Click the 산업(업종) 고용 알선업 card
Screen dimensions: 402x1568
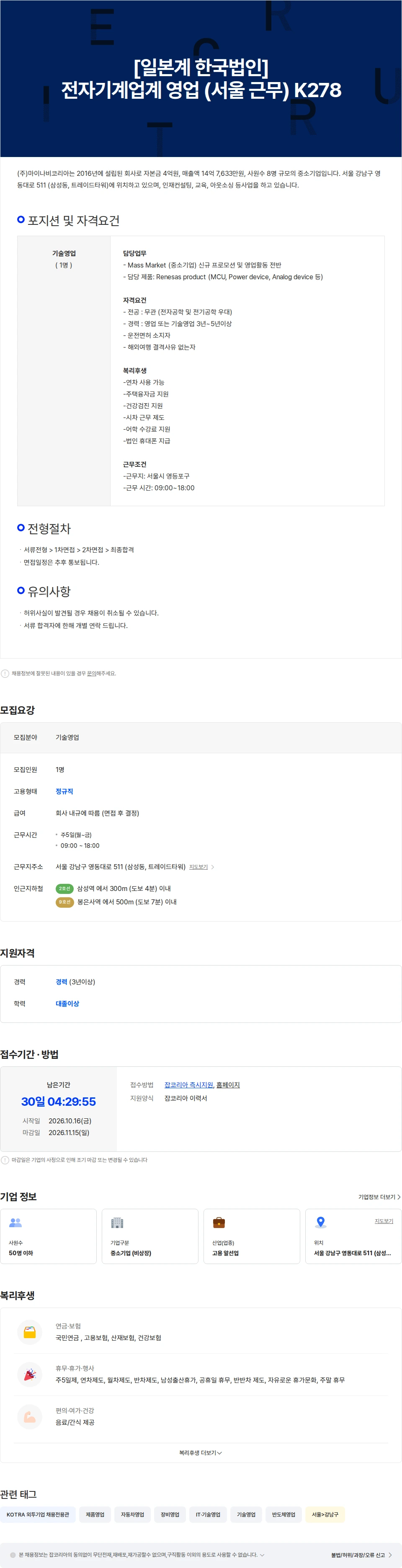[x=252, y=1236]
